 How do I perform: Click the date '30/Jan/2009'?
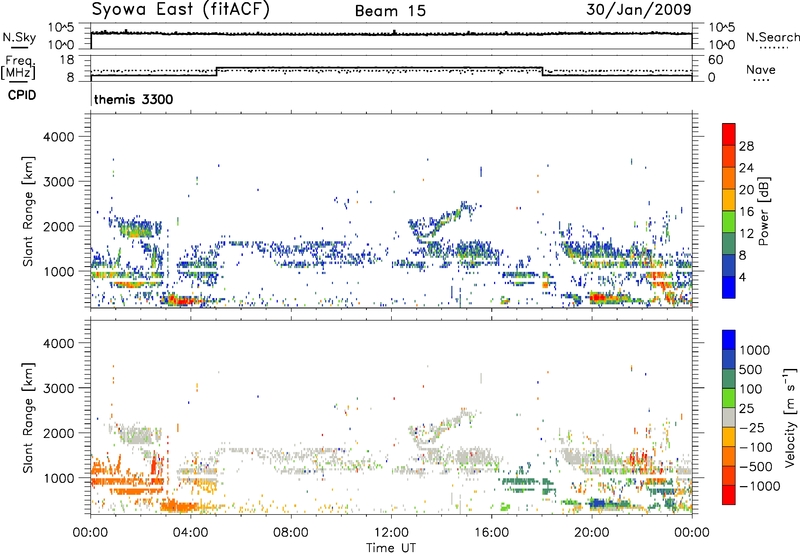pos(639,9)
